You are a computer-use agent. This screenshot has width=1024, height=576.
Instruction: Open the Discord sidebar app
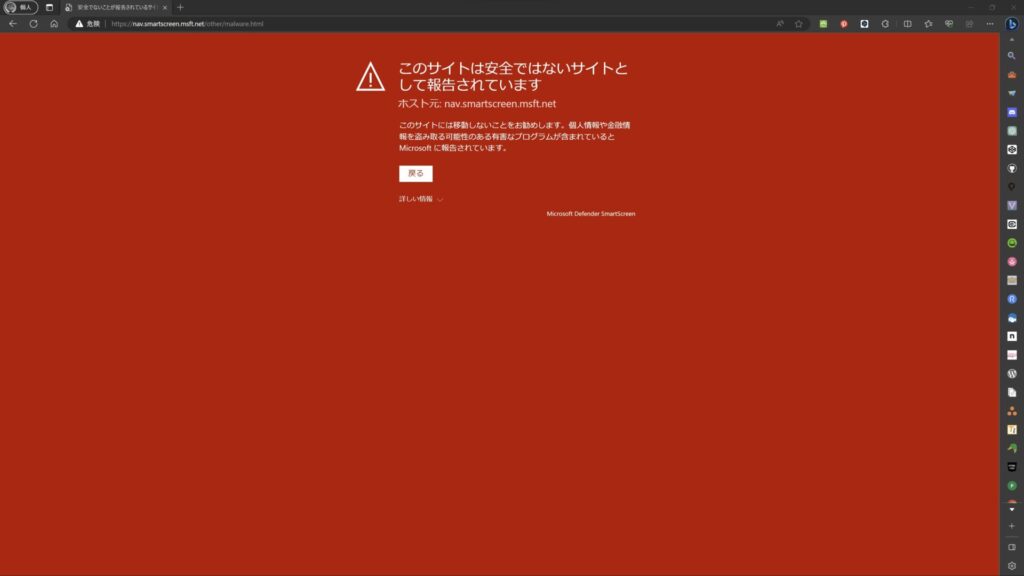click(x=1012, y=112)
